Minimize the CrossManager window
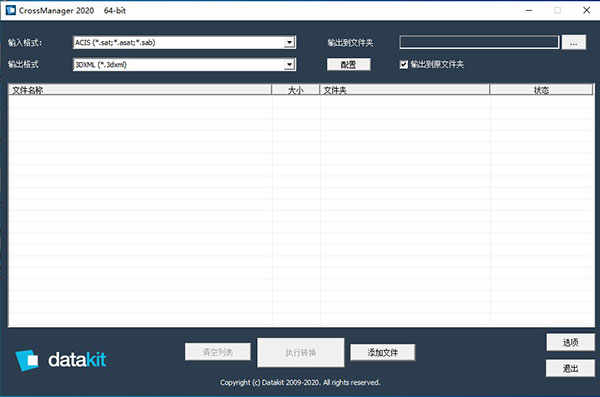This screenshot has width=600, height=397. tap(529, 10)
